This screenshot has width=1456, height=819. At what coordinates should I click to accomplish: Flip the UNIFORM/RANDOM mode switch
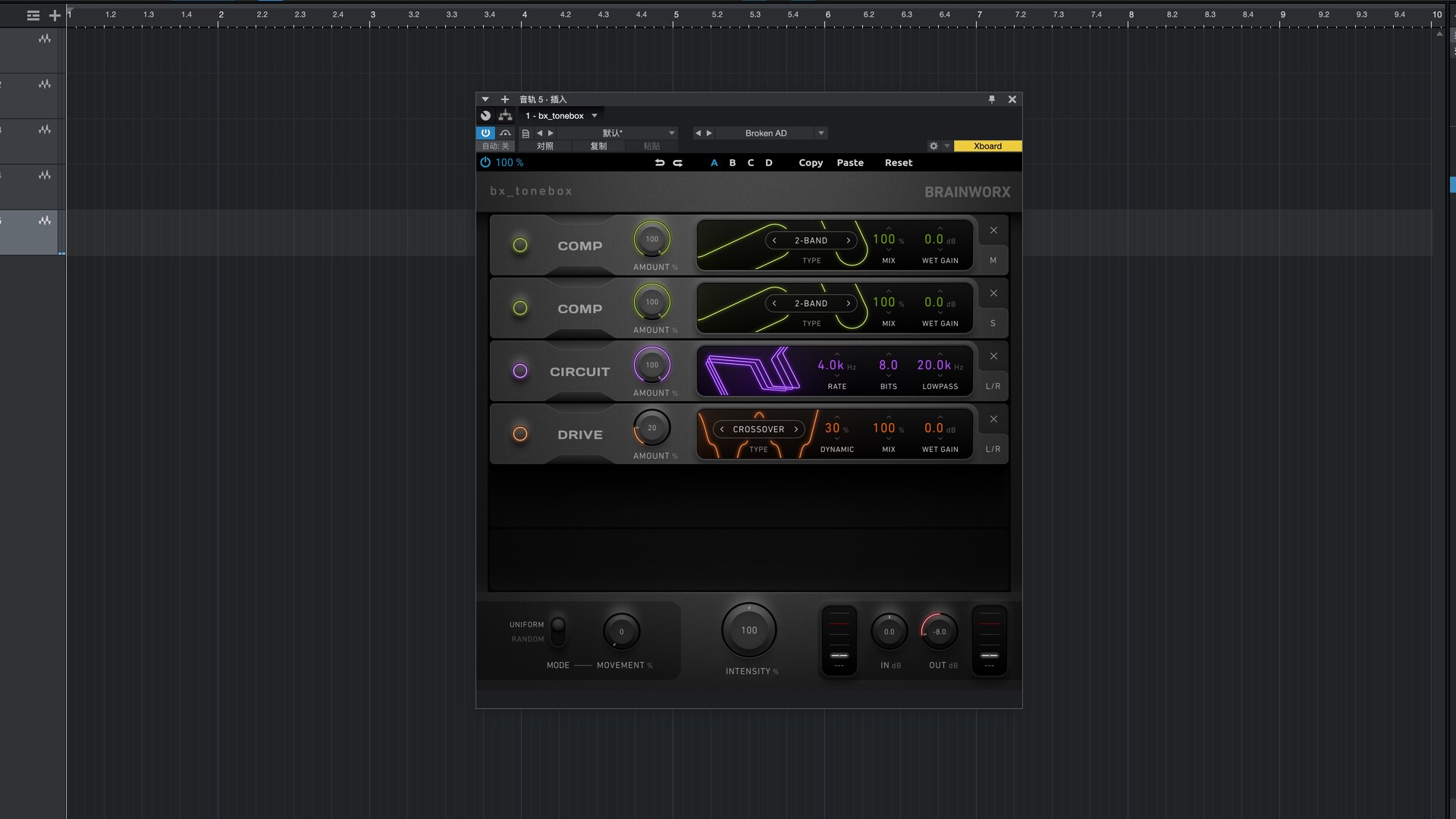(x=558, y=631)
